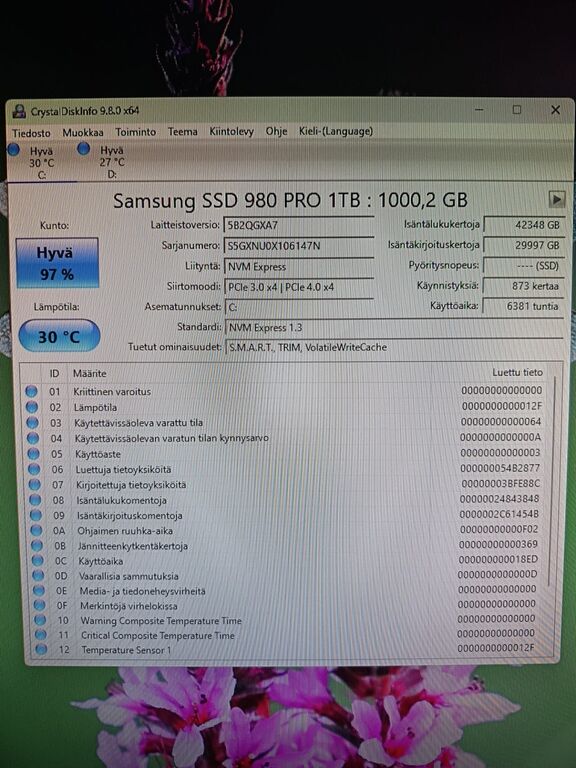Click the Hyvä 97 % health status button

(x=57, y=263)
